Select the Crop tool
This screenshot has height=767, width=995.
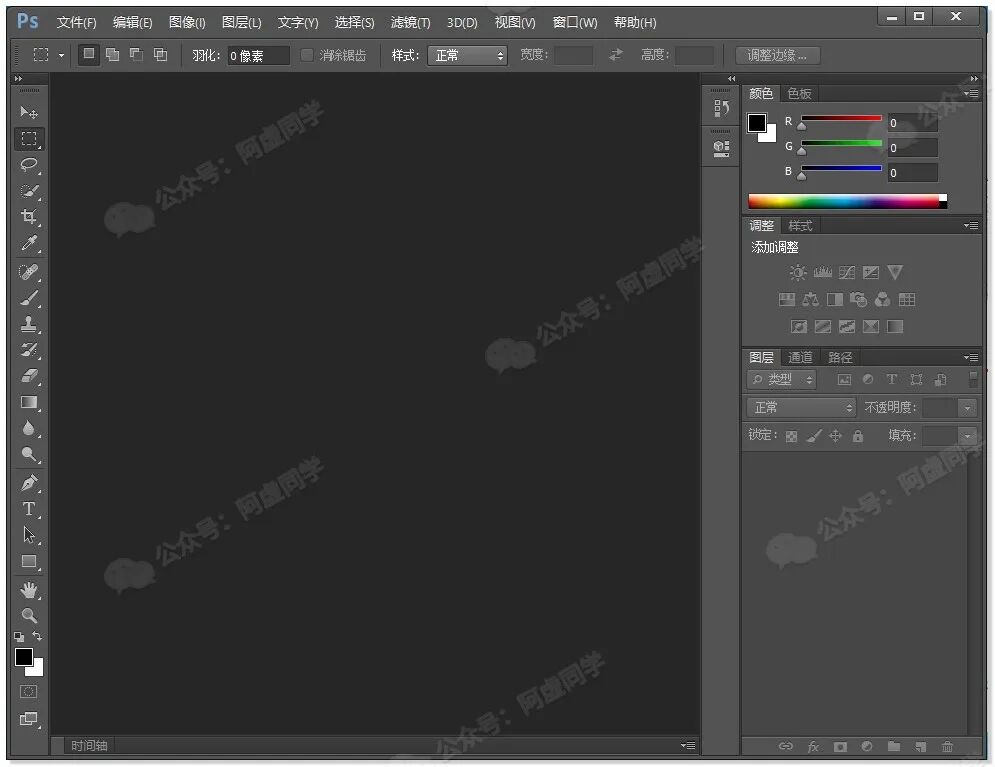(29, 217)
